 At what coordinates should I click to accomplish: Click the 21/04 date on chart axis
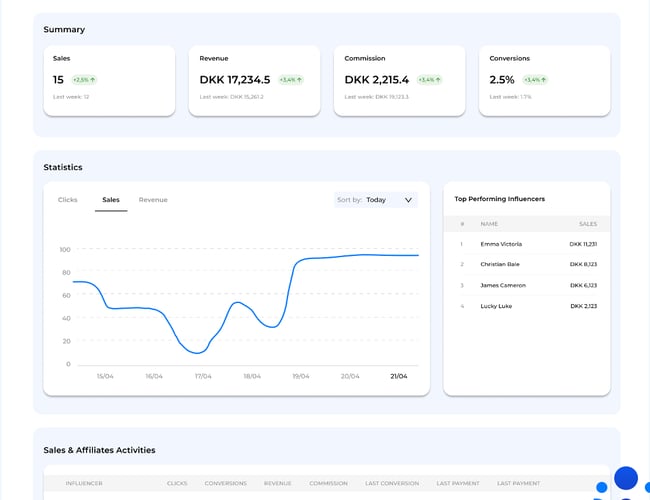pyautogui.click(x=399, y=377)
